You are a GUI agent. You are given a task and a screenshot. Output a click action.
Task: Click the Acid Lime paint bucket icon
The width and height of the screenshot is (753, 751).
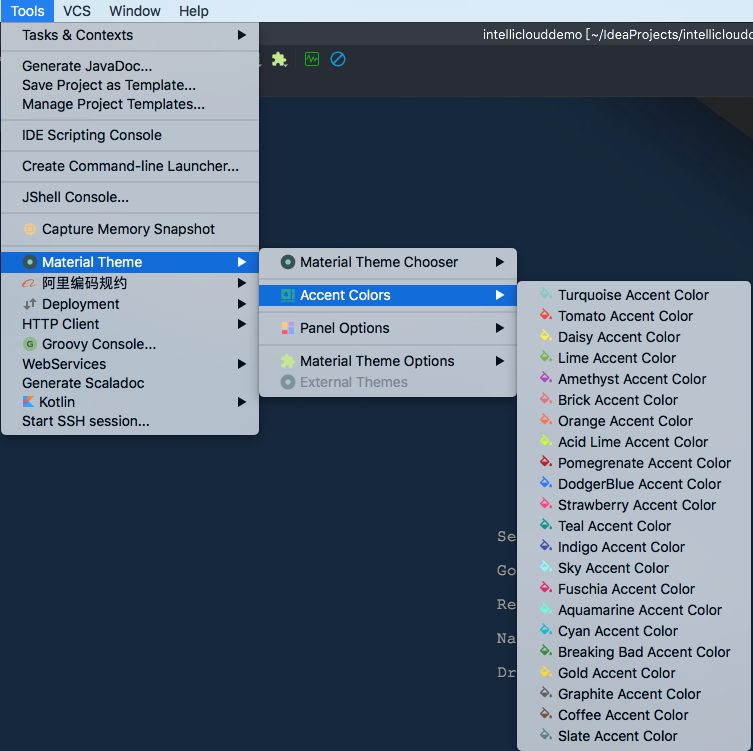pyautogui.click(x=546, y=441)
